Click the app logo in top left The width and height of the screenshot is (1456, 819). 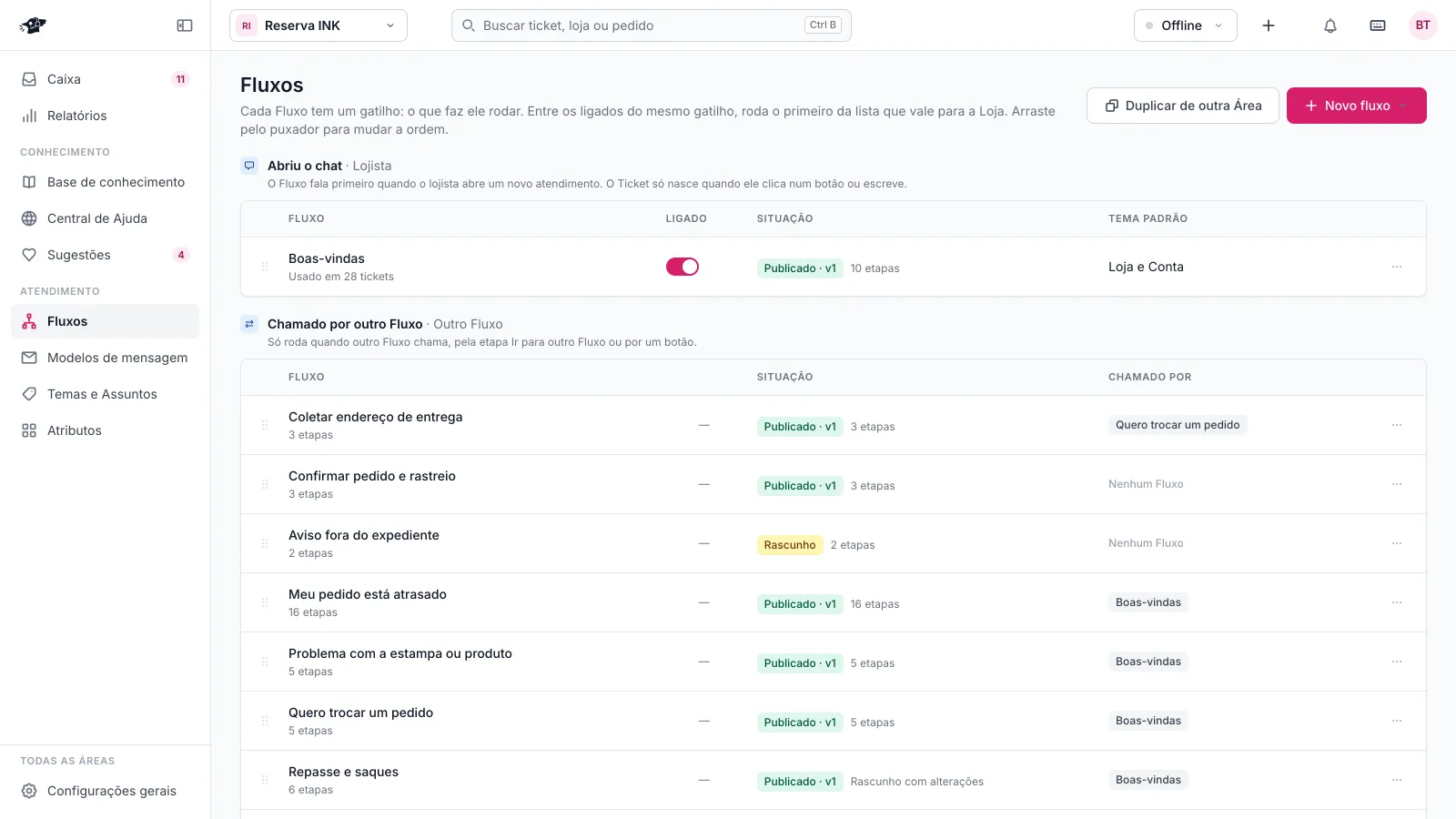pos(33,25)
